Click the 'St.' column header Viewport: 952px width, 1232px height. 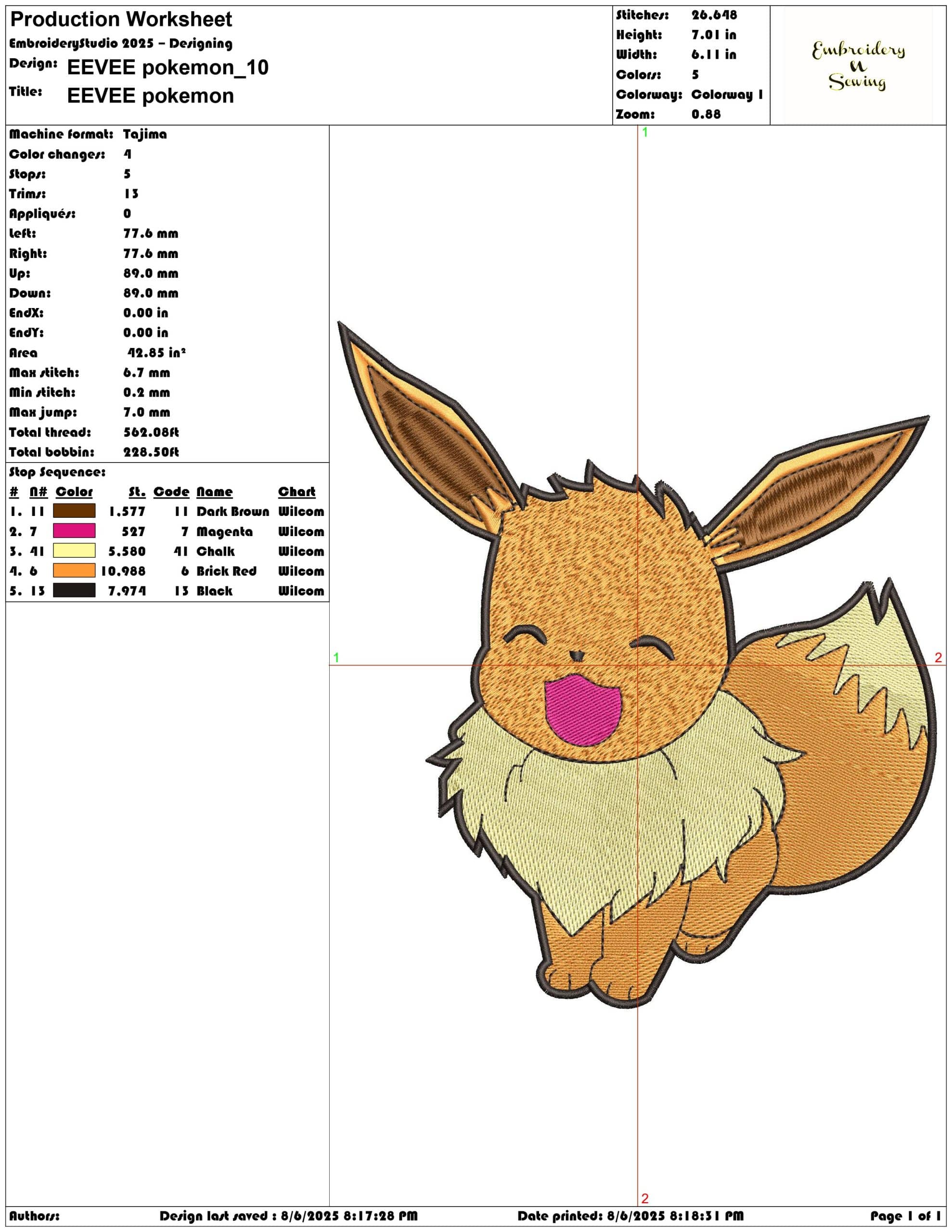tap(137, 492)
